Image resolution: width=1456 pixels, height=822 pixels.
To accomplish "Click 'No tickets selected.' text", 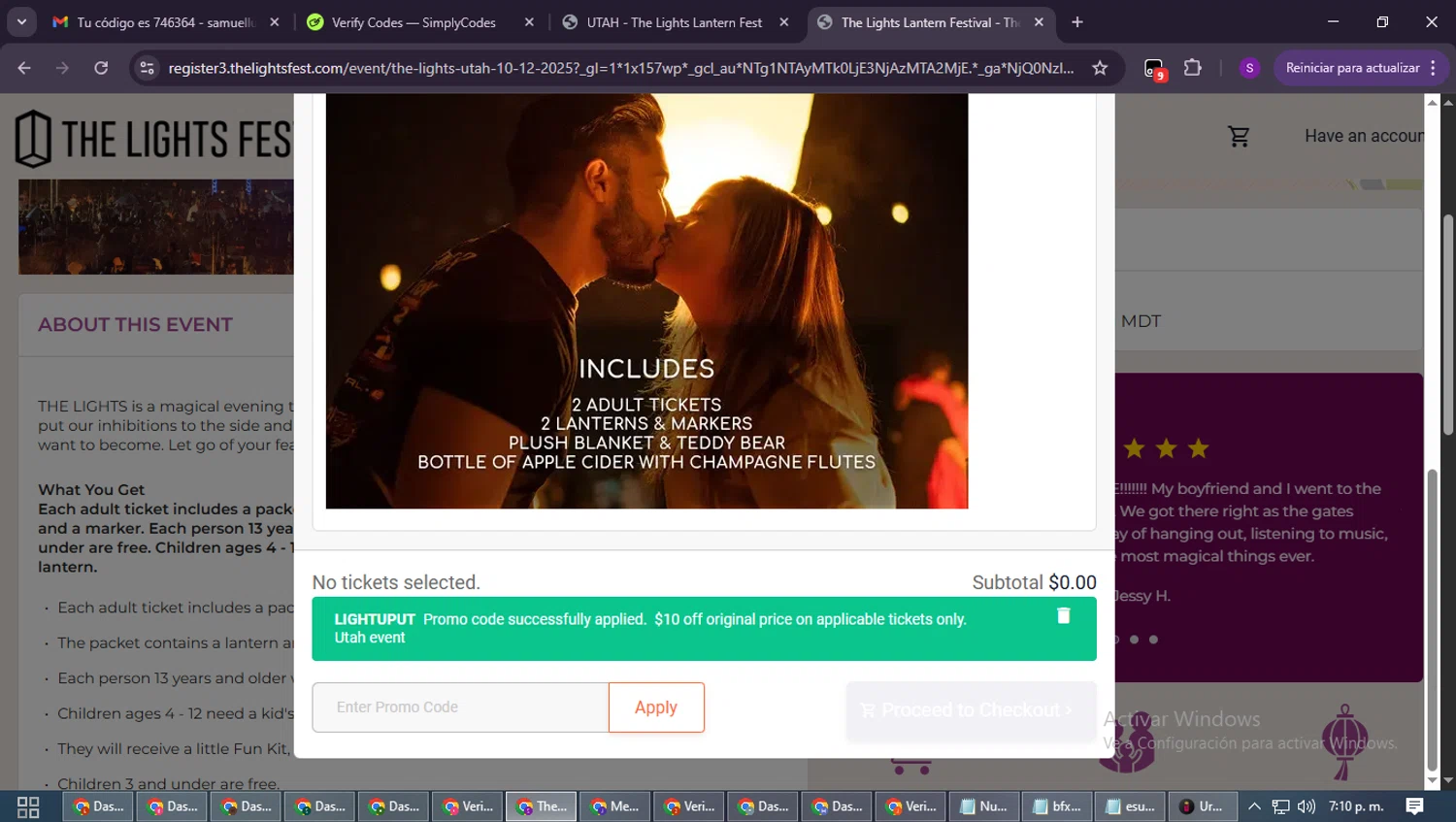I will coord(396,582).
